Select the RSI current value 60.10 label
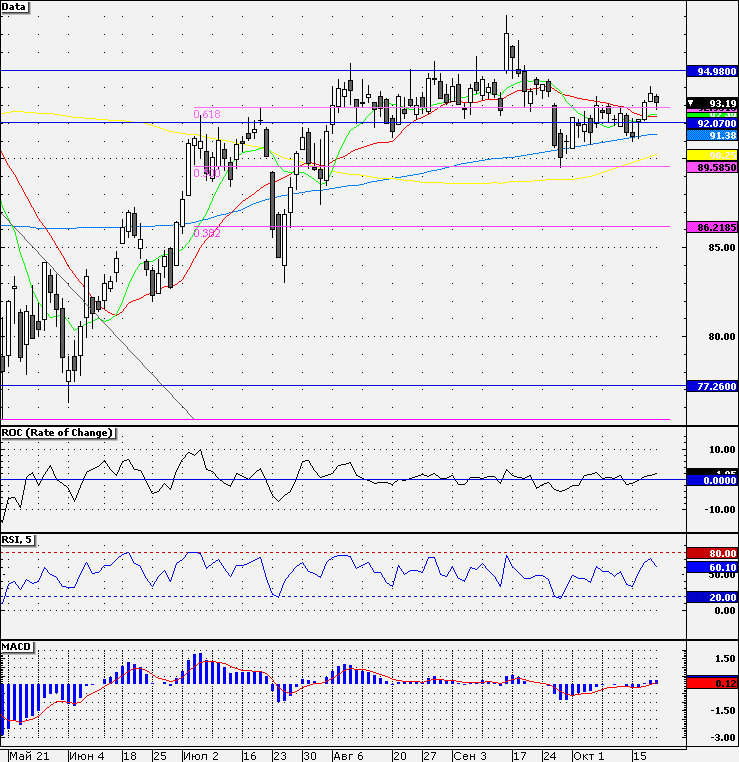Image resolution: width=739 pixels, height=762 pixels. (x=713, y=567)
